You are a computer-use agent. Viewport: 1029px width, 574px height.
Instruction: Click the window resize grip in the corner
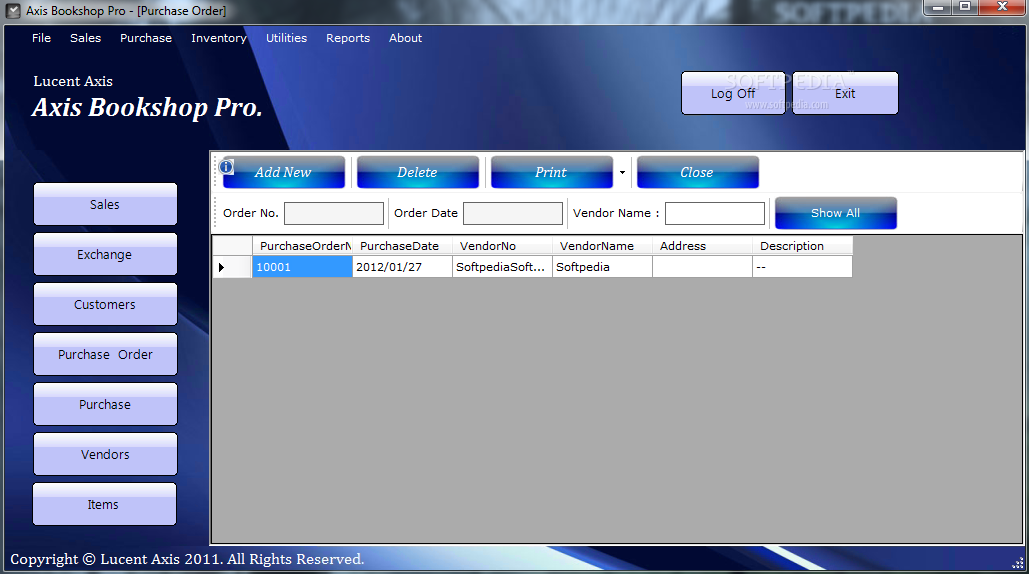1018,563
